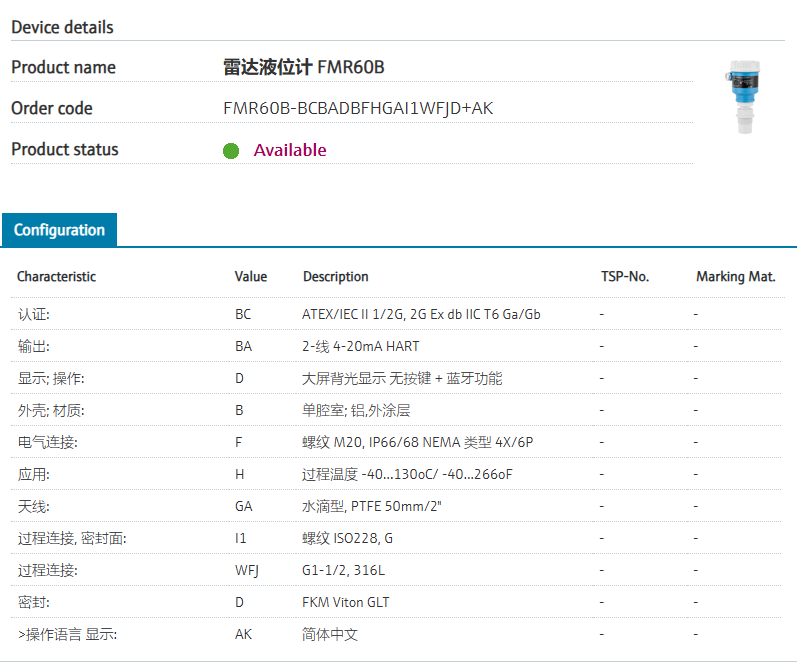Click the order code FMR60B-BCBADBFHGAI1WFJD+AK
This screenshot has width=797, height=662.
click(358, 108)
